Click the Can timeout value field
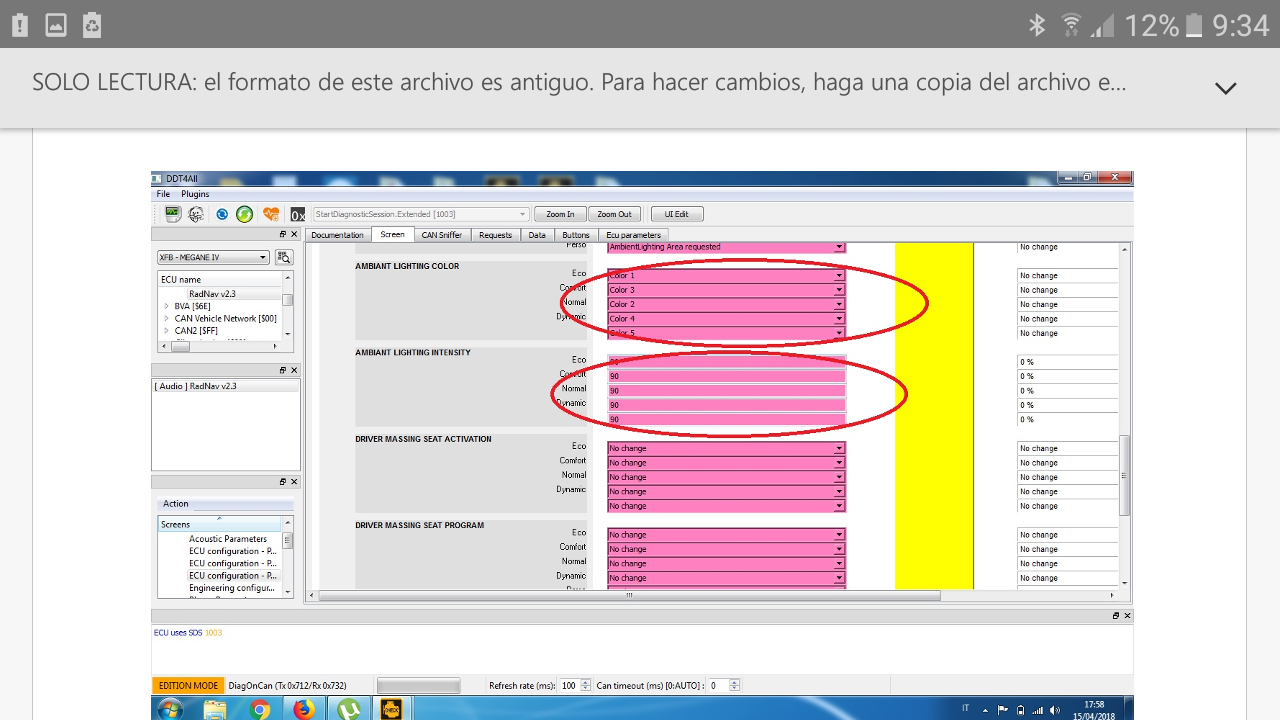 click(719, 686)
